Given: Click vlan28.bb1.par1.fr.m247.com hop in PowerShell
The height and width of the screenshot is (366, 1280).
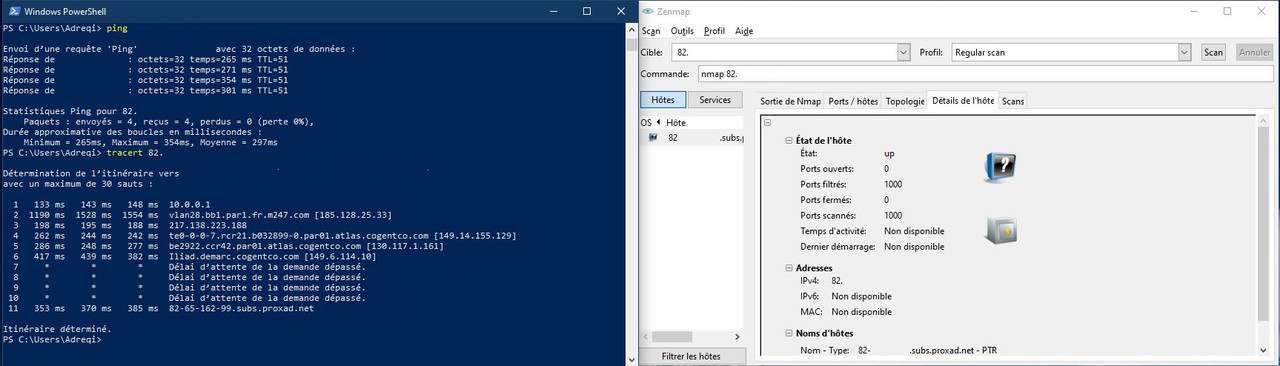Looking at the screenshot, I should [280, 215].
